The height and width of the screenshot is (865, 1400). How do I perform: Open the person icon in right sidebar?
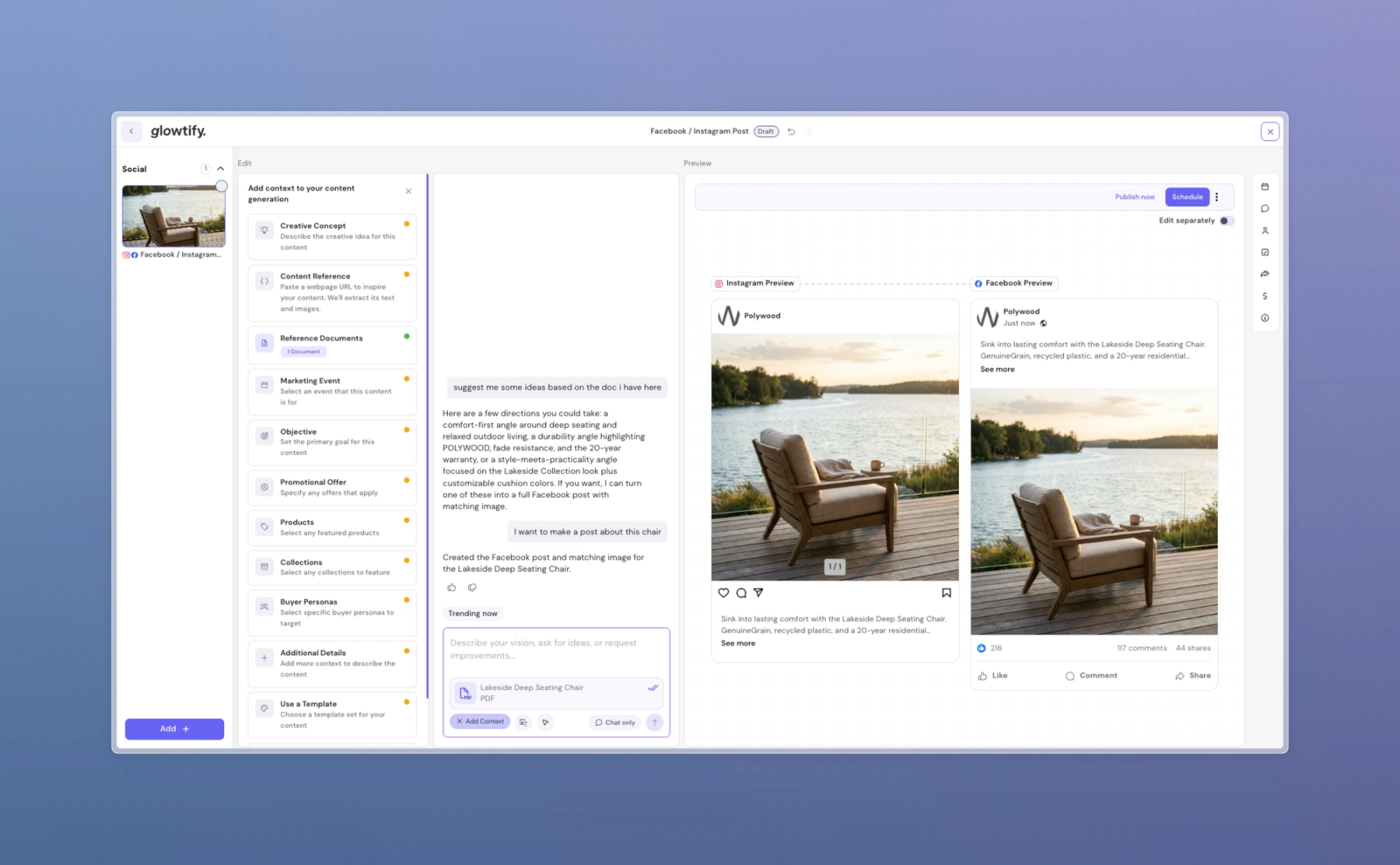(x=1264, y=230)
